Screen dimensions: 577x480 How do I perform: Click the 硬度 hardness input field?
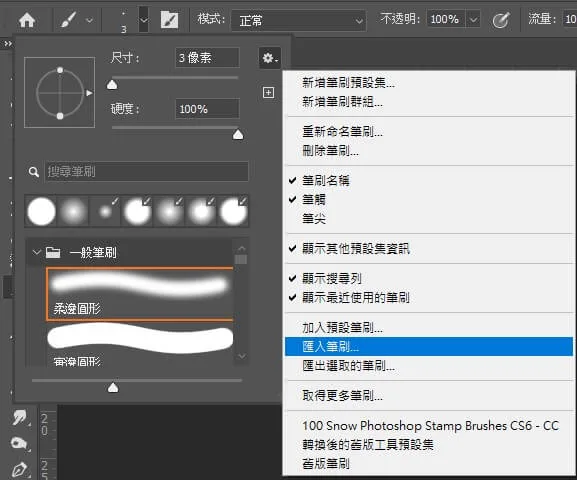click(207, 109)
